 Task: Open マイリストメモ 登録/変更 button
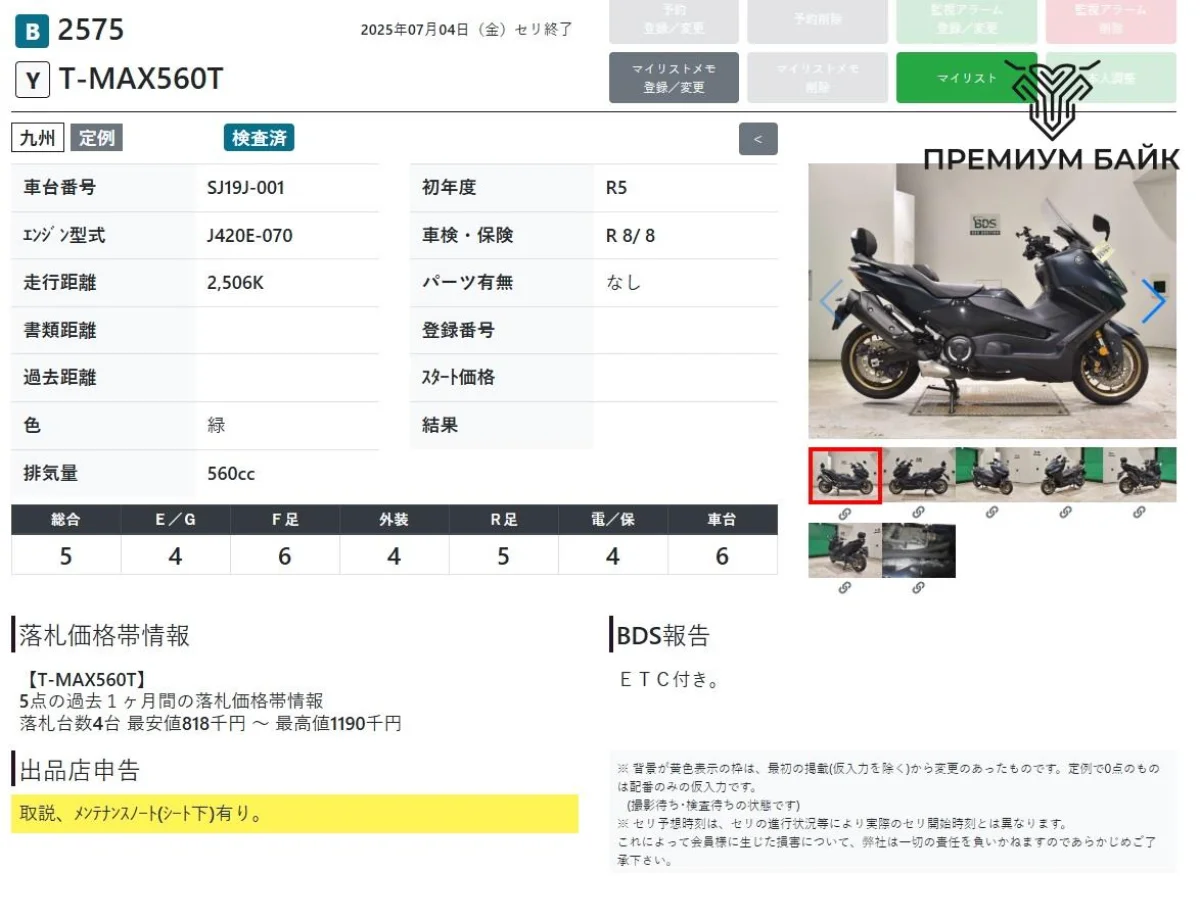(x=674, y=78)
